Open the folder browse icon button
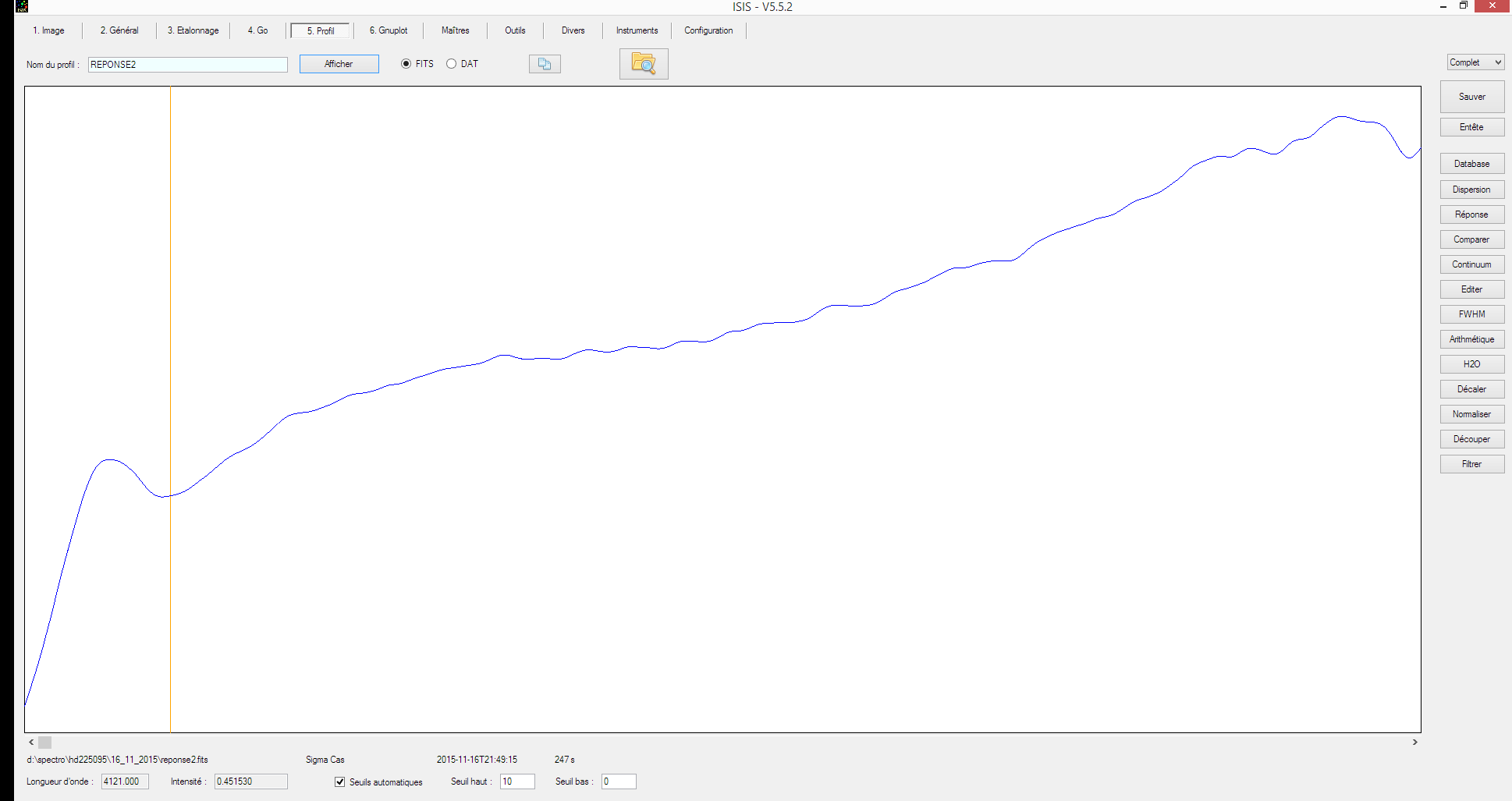 [x=644, y=64]
